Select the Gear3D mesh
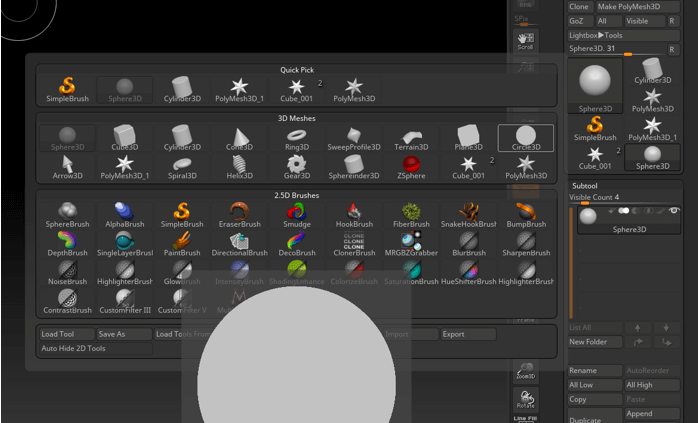The image size is (698, 423). coord(297,167)
